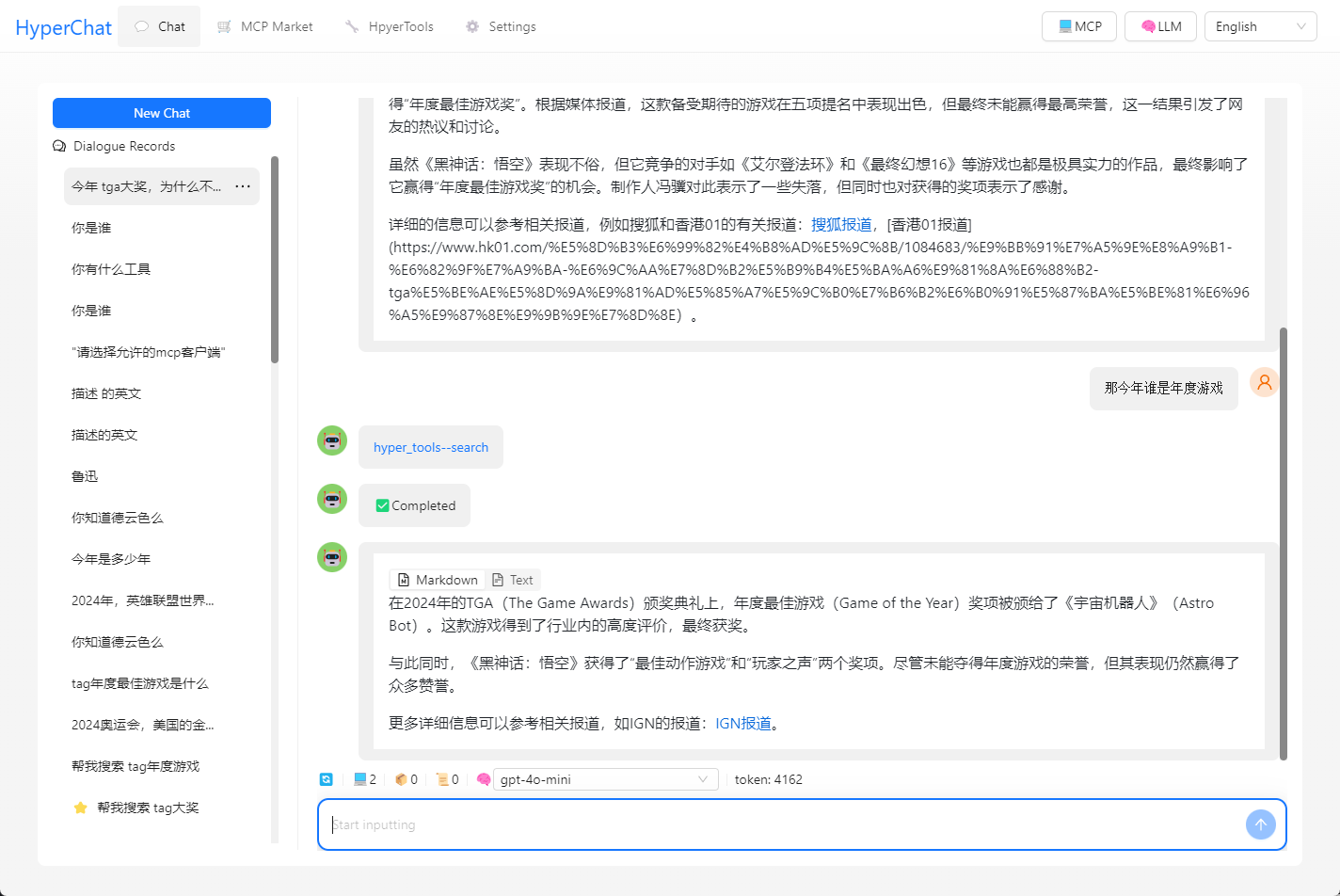Image resolution: width=1340 pixels, height=896 pixels.
Task: Click the HyperChat logo
Action: click(x=63, y=27)
